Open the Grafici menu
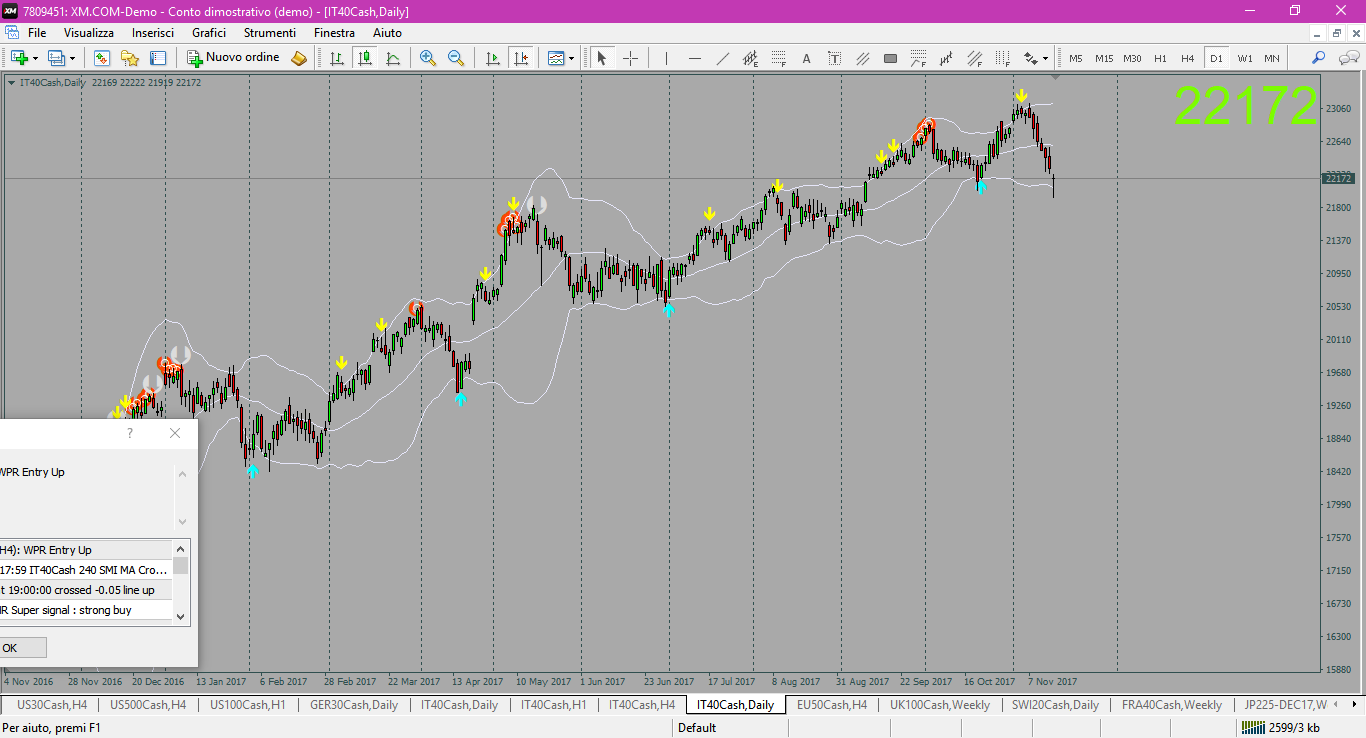Screen dimensions: 1366x738 [x=209, y=33]
